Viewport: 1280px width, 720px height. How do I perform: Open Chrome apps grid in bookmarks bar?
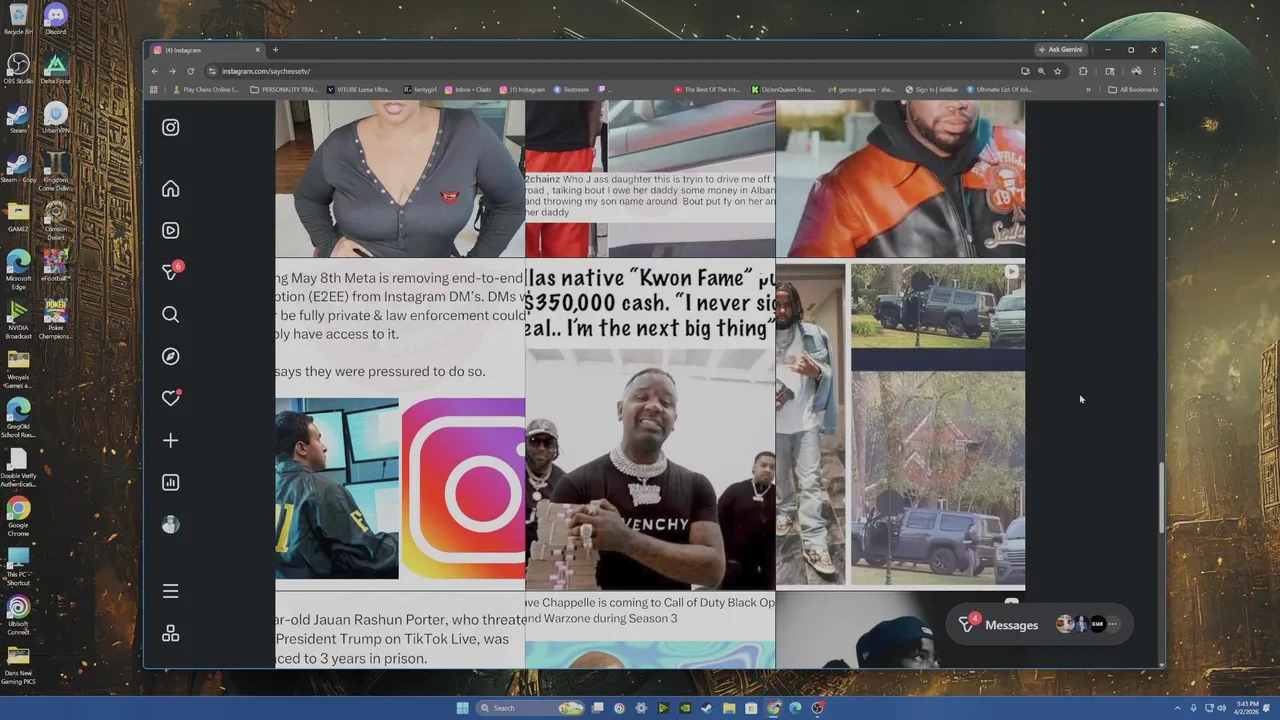[154, 90]
